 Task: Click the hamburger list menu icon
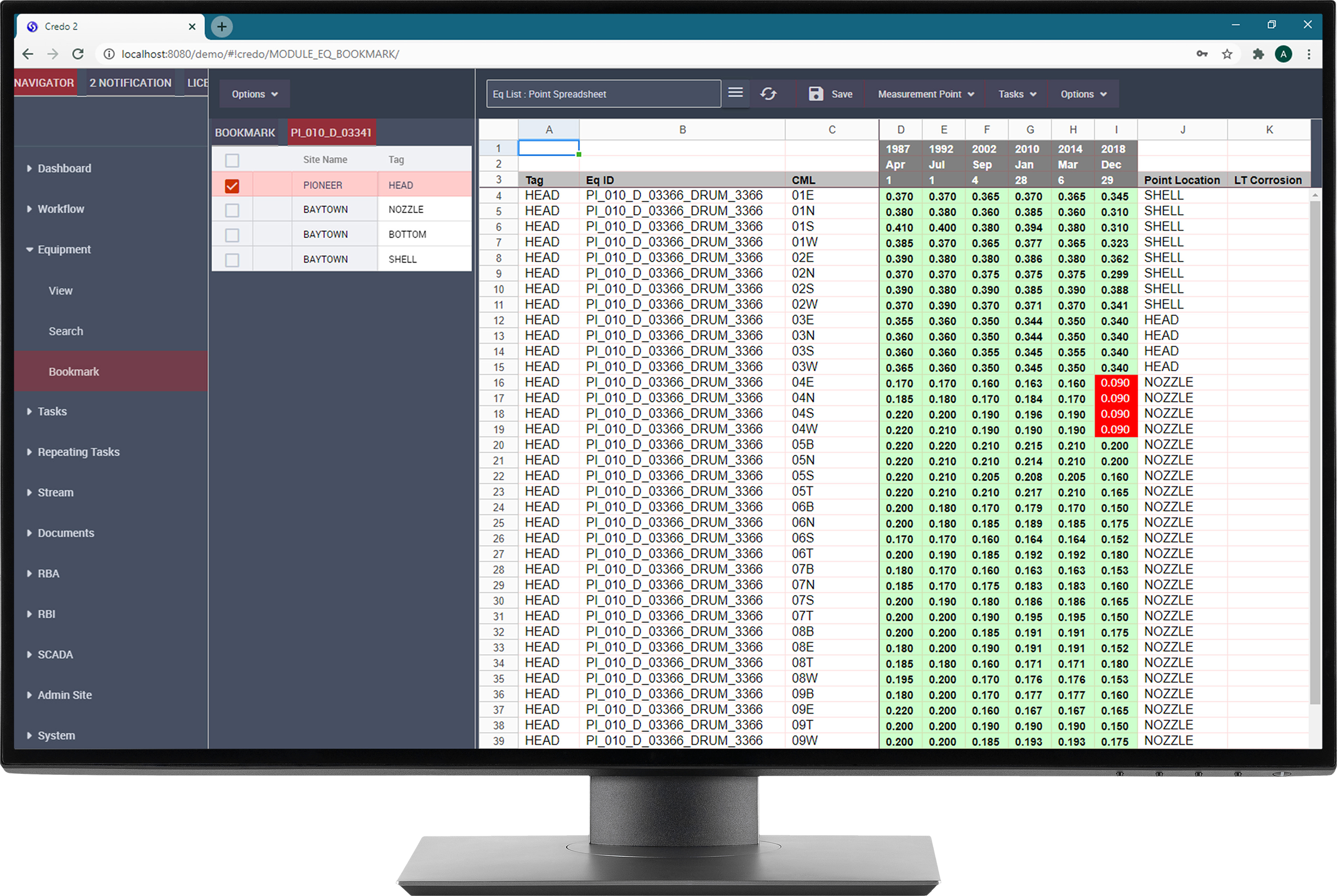736,92
